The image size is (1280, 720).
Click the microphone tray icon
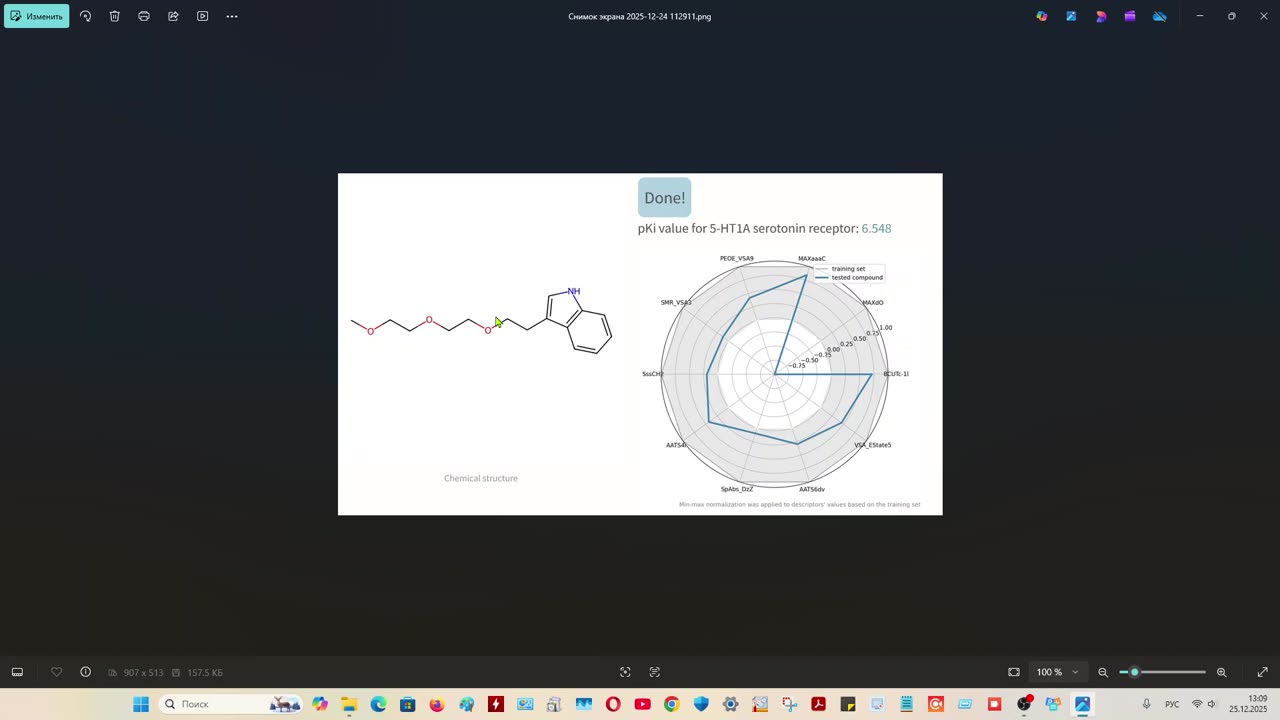[x=1146, y=704]
